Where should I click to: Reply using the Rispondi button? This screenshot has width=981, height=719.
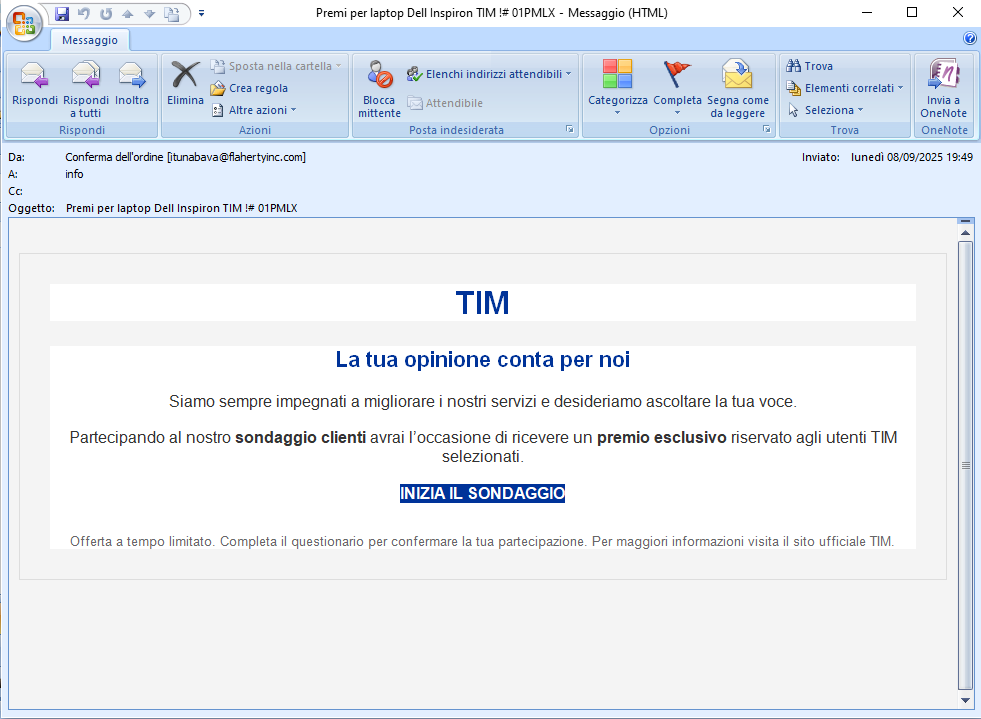click(x=35, y=83)
